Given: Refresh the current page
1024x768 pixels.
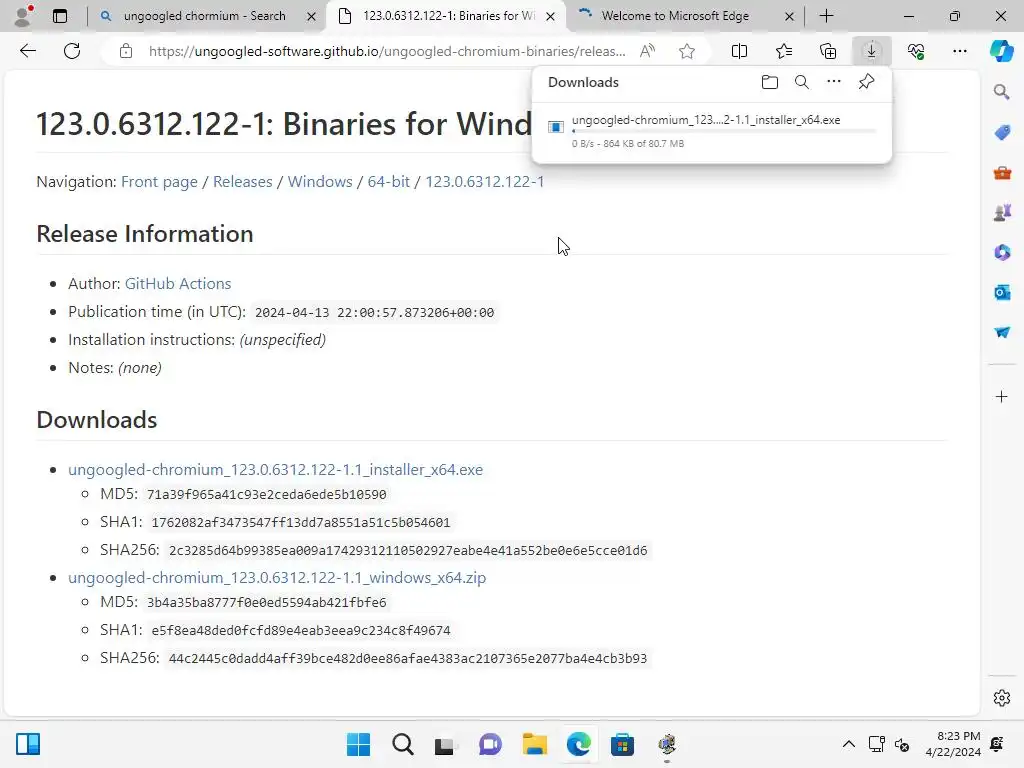Looking at the screenshot, I should click(72, 51).
